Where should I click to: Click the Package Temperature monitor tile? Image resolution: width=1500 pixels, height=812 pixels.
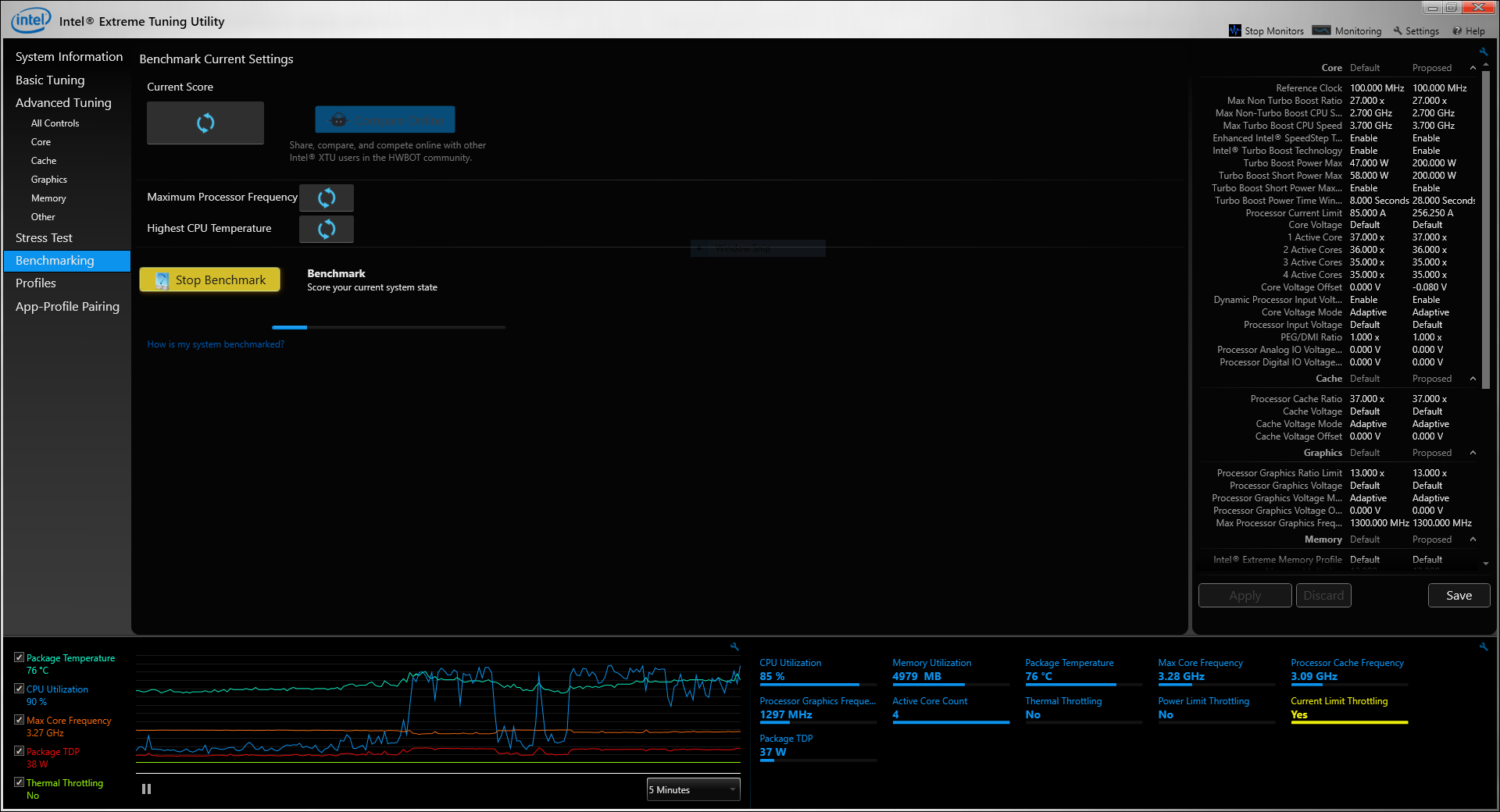tap(1084, 671)
